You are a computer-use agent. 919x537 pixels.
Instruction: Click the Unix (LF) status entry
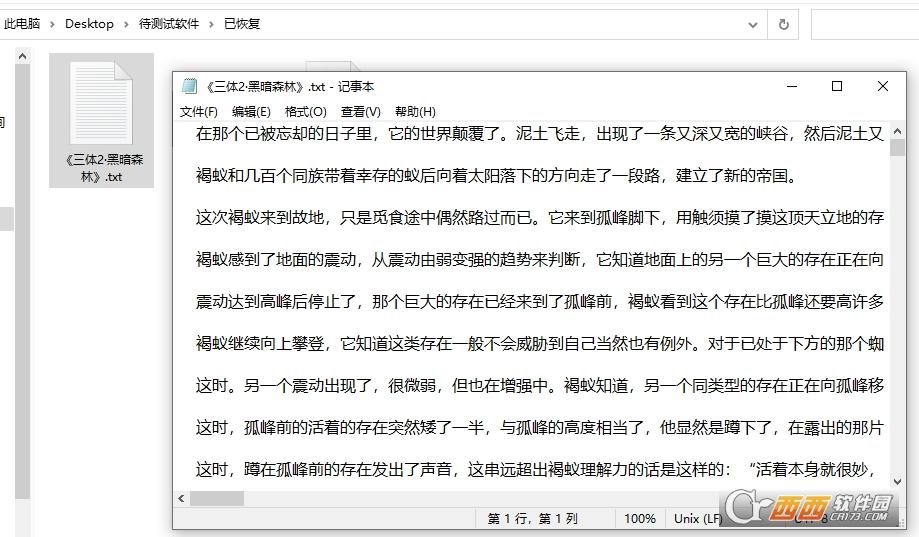coord(698,518)
